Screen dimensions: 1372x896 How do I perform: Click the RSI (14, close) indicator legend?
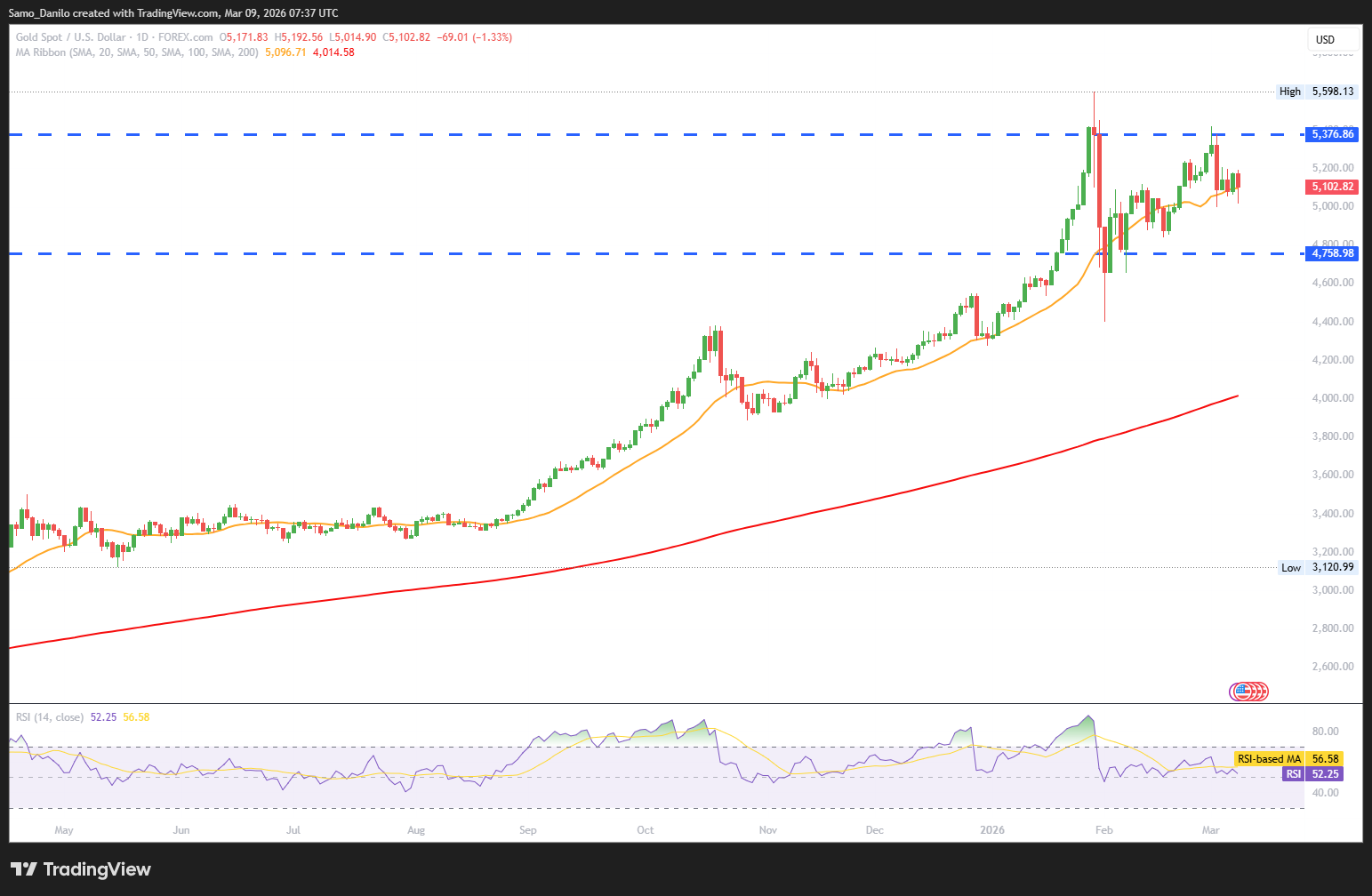coord(50,717)
